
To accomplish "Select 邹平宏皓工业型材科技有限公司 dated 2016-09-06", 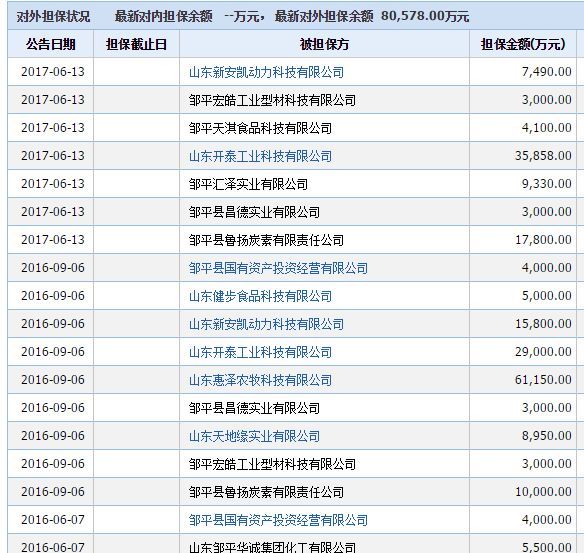I will coord(272,464).
